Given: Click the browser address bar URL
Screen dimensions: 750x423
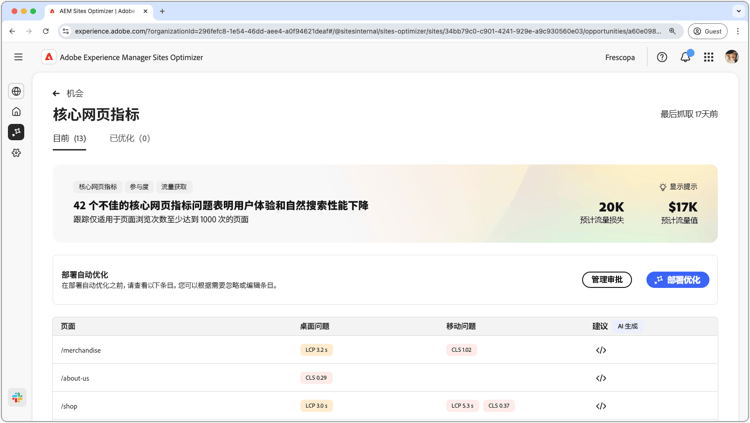Looking at the screenshot, I should pyautogui.click(x=368, y=31).
